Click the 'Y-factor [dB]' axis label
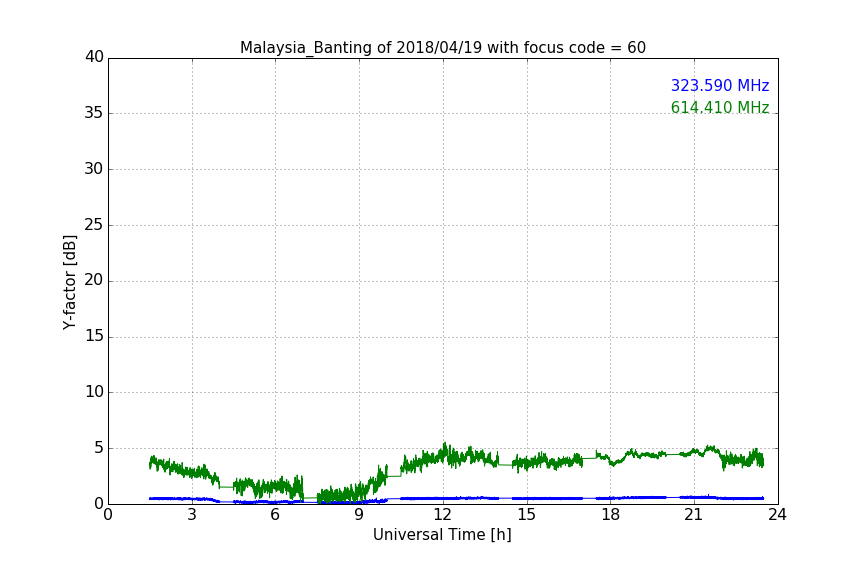864x576 pixels. point(70,282)
